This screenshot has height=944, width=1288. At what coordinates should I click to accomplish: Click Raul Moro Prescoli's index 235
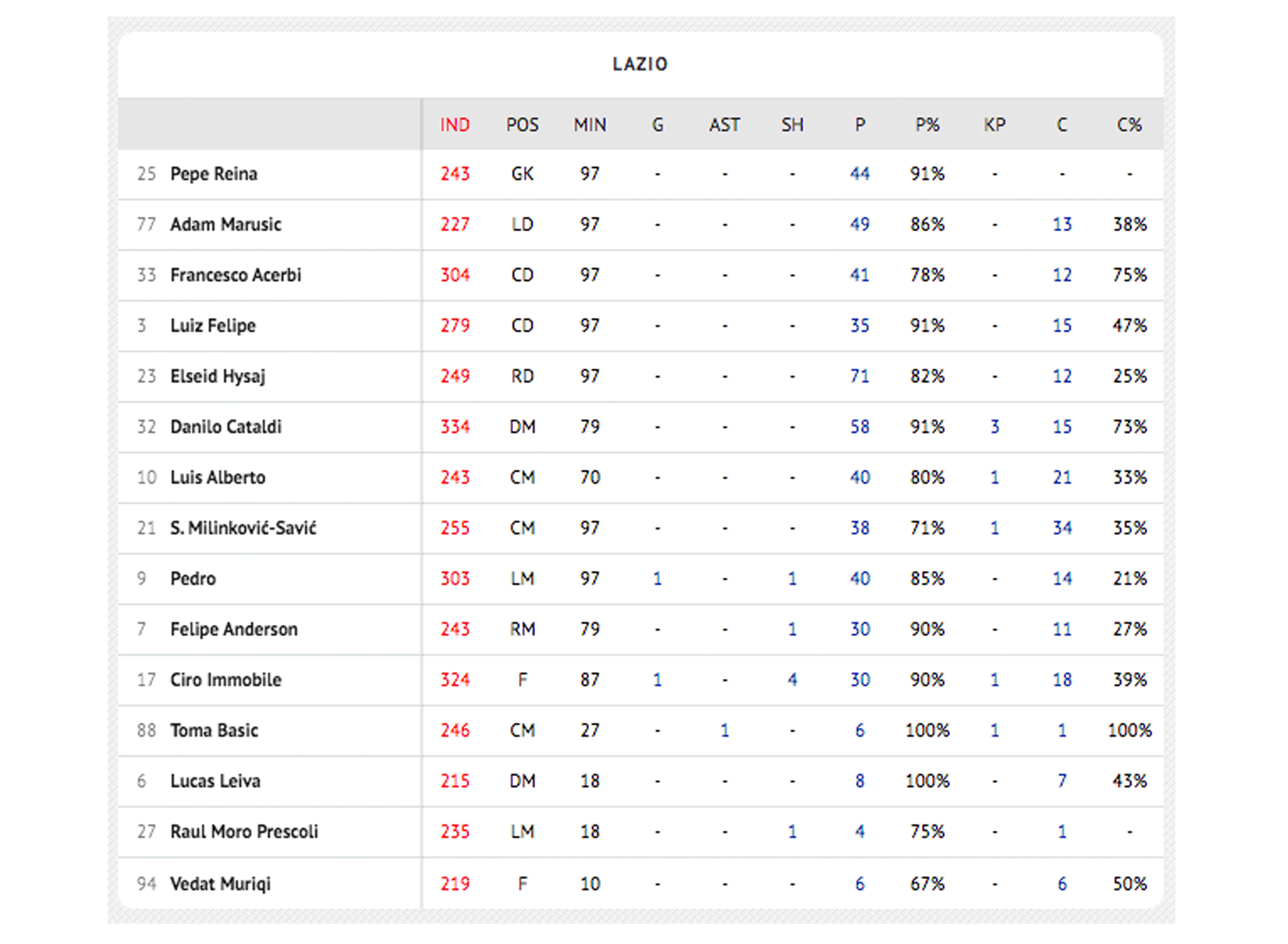click(x=455, y=831)
